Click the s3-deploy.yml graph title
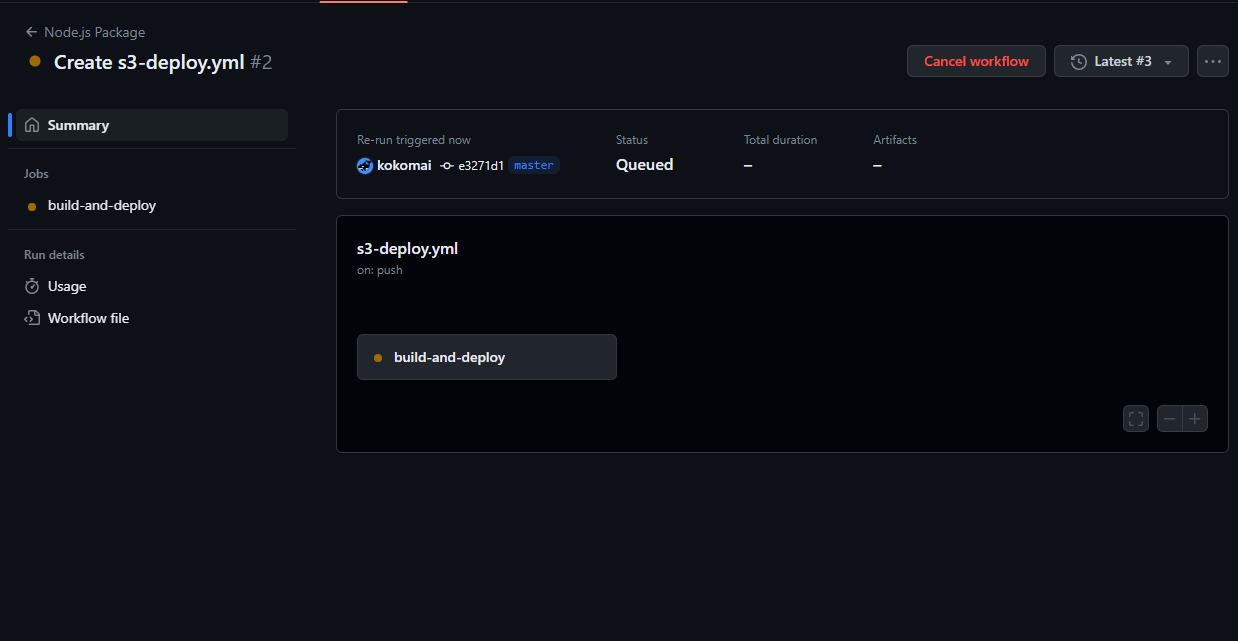Viewport: 1238px width, 641px height. click(x=407, y=248)
